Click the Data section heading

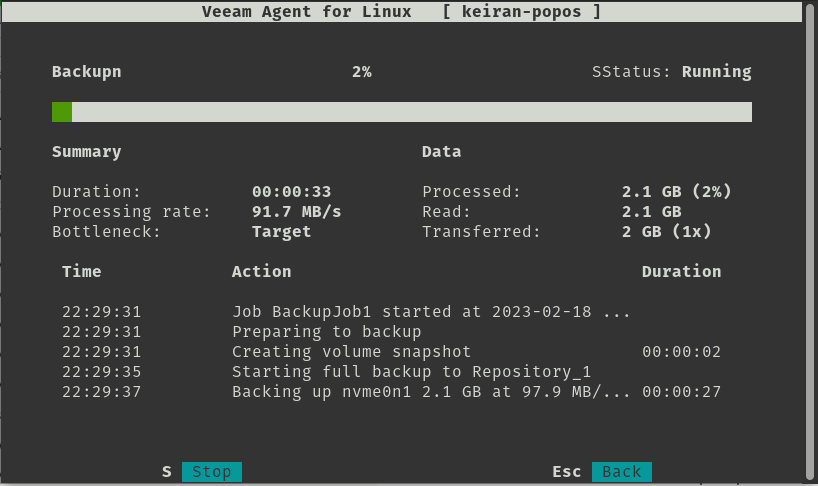click(x=441, y=152)
